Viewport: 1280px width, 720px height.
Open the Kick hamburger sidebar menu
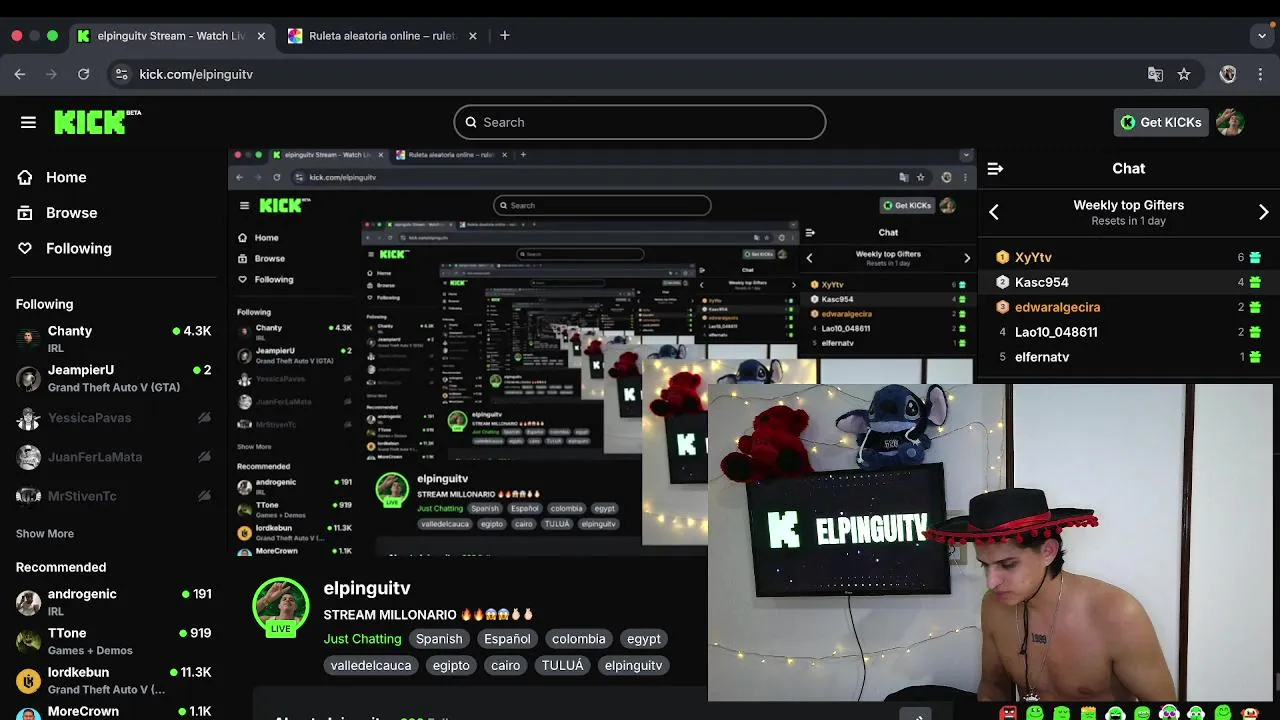28,122
